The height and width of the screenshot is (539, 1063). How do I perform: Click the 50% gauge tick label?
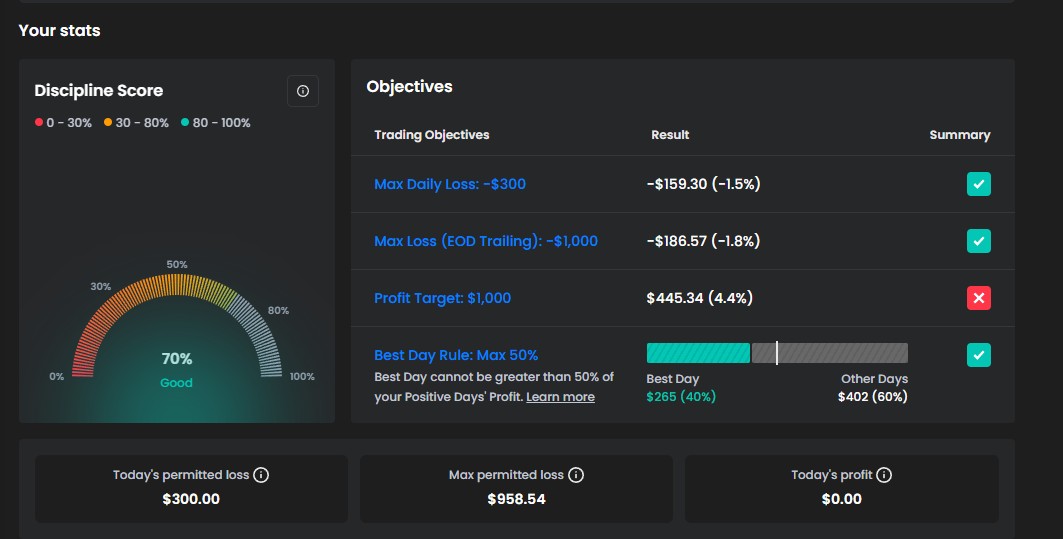click(177, 264)
